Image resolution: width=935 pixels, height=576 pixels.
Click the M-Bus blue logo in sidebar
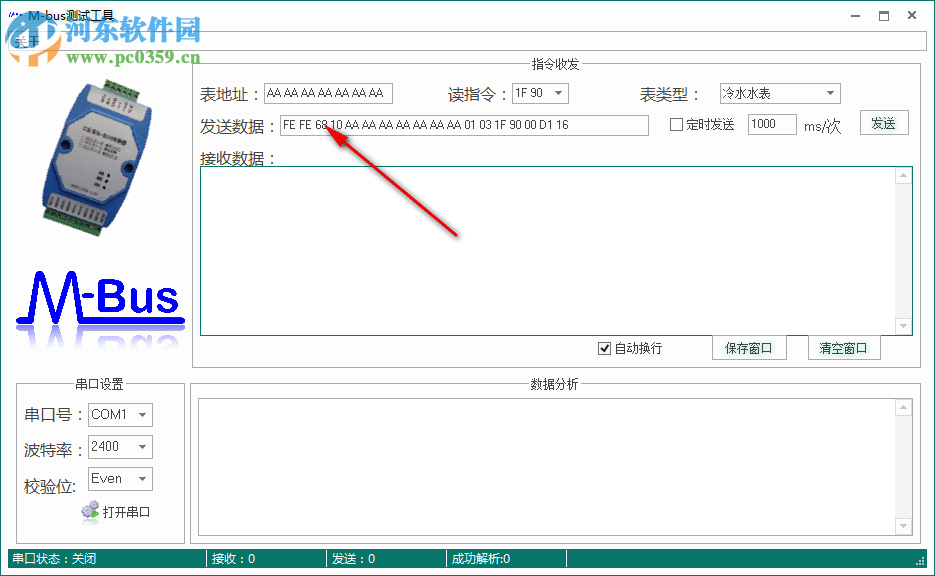coord(99,295)
